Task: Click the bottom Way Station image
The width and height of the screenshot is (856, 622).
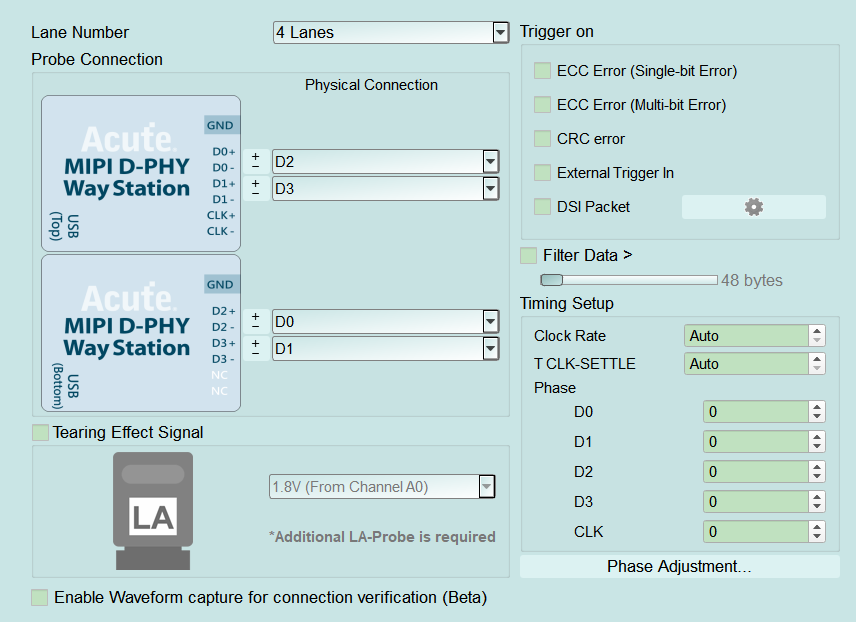Action: (x=141, y=333)
